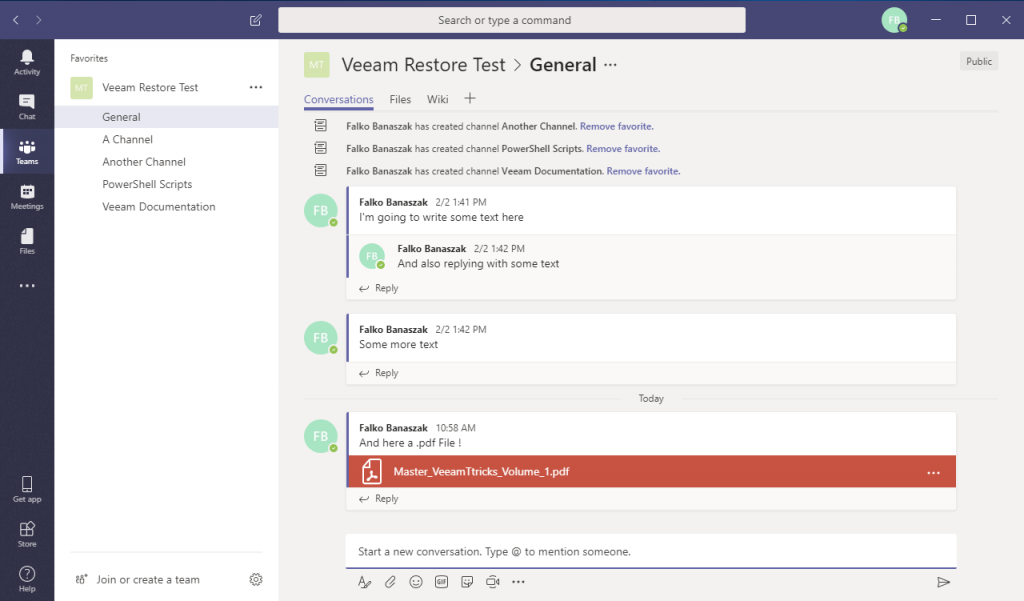This screenshot has width=1024, height=601.
Task: Remove favorite for PowerShell Scripts
Action: pos(623,149)
